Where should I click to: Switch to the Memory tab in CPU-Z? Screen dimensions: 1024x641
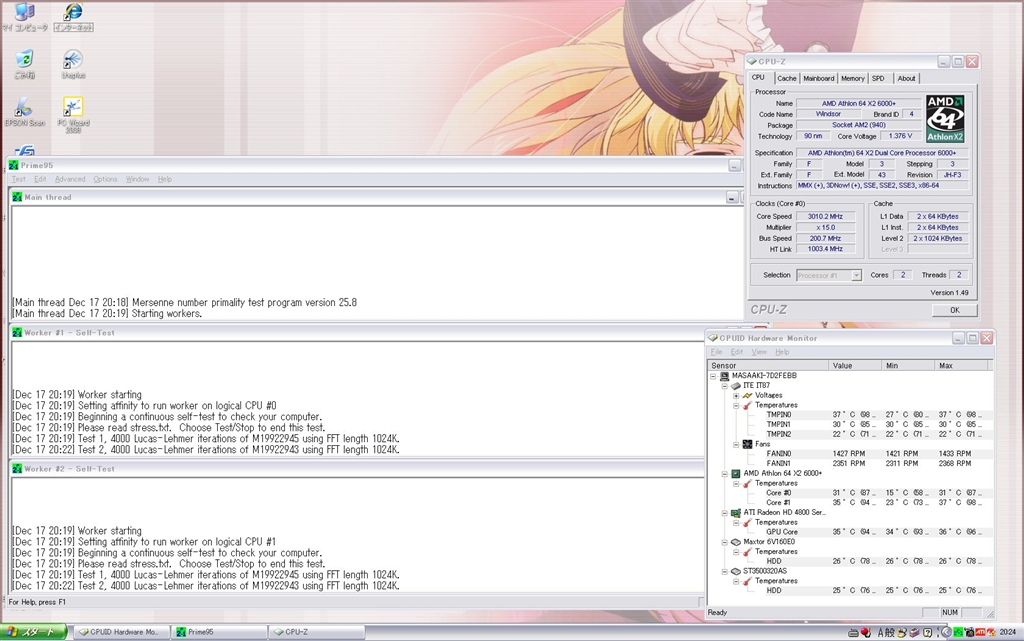click(x=853, y=78)
